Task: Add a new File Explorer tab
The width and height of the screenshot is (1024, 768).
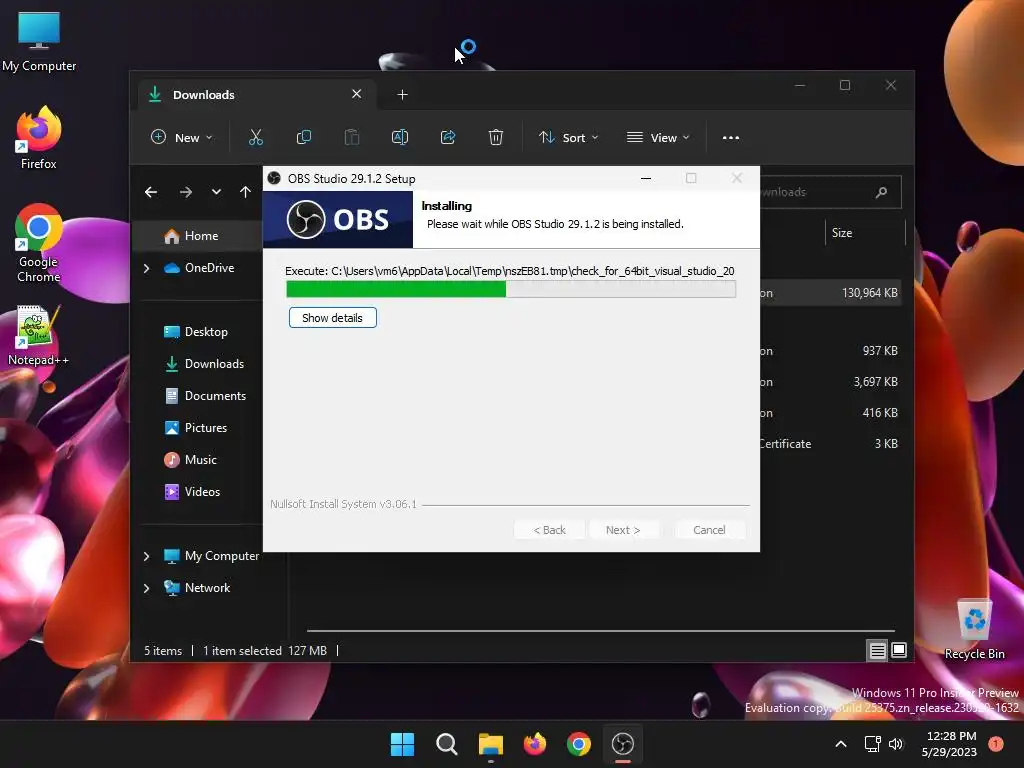Action: pyautogui.click(x=402, y=95)
